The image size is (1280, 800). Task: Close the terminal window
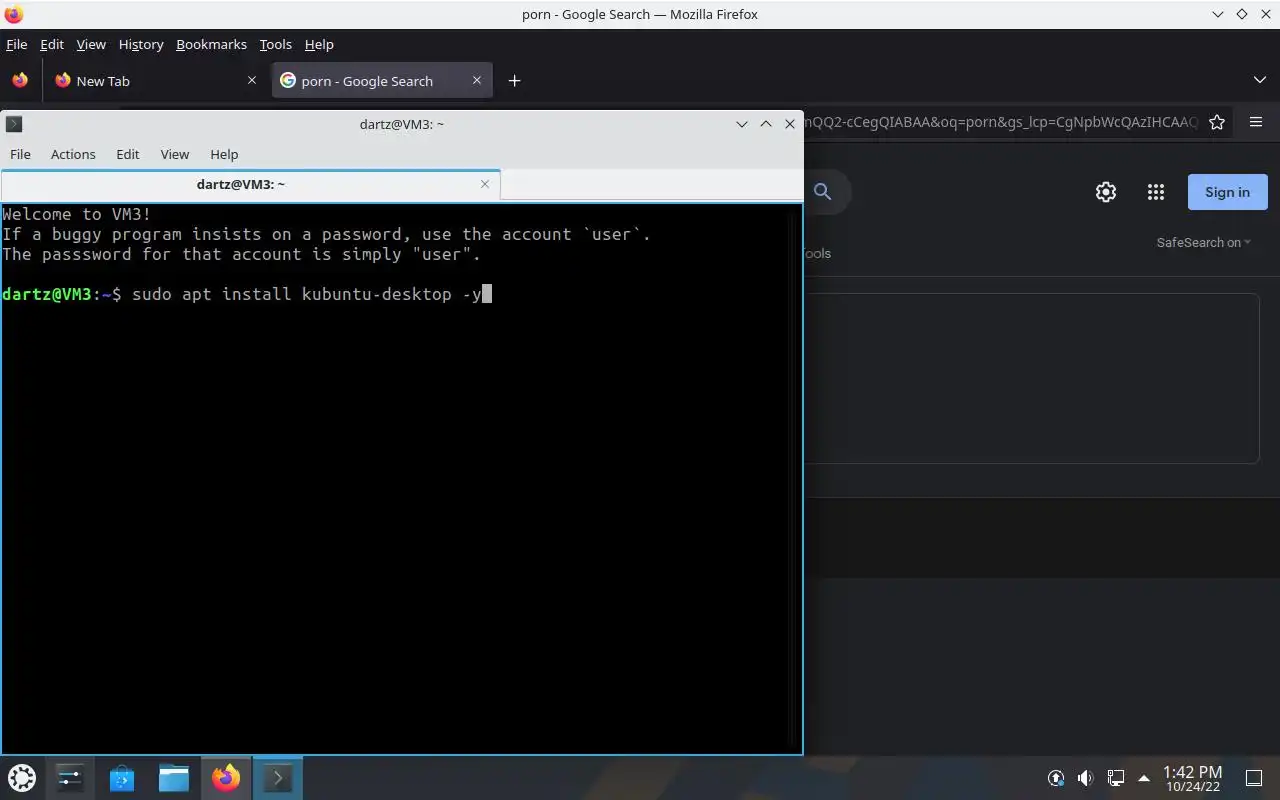[x=790, y=124]
